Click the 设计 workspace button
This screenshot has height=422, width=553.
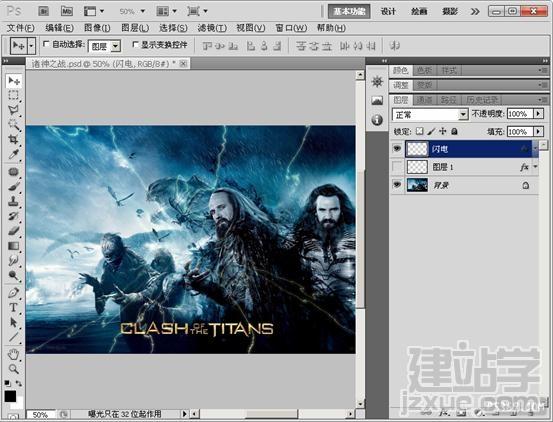pyautogui.click(x=388, y=11)
